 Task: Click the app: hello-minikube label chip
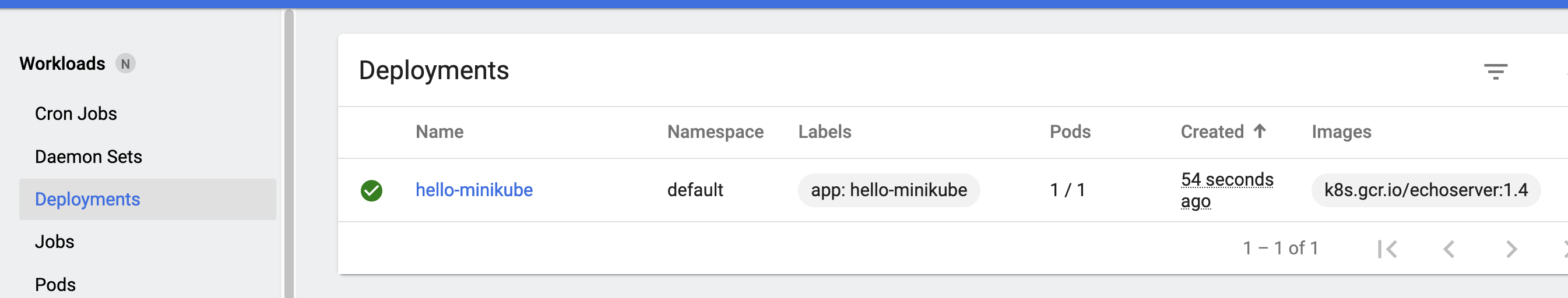(888, 190)
